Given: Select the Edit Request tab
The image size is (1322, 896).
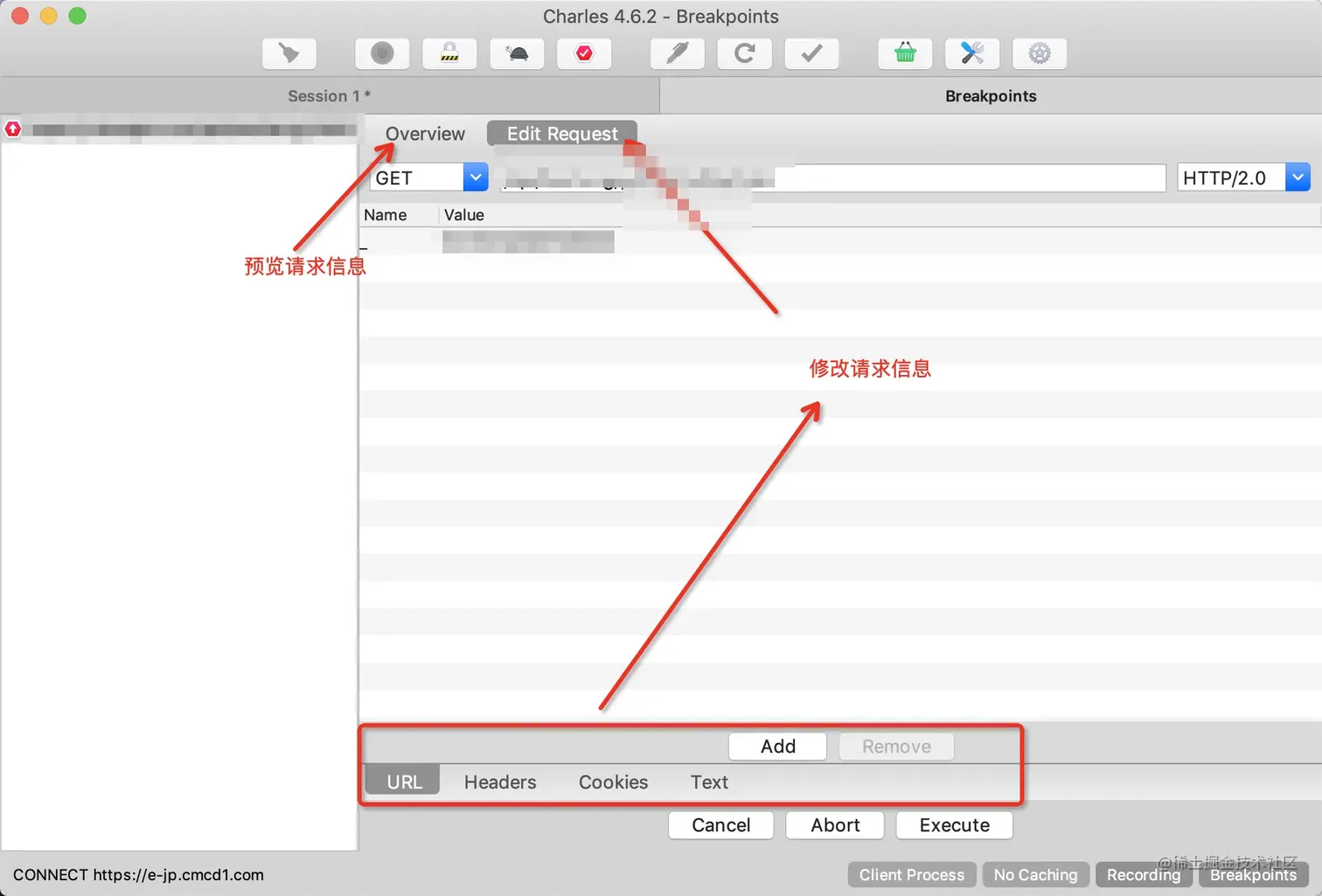Looking at the screenshot, I should (x=562, y=134).
